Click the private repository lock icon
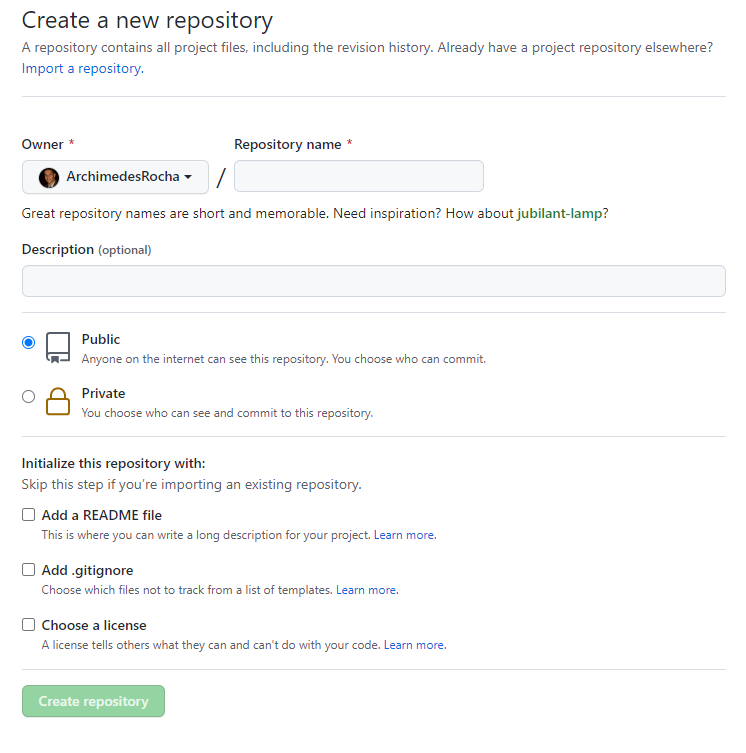 pyautogui.click(x=58, y=401)
